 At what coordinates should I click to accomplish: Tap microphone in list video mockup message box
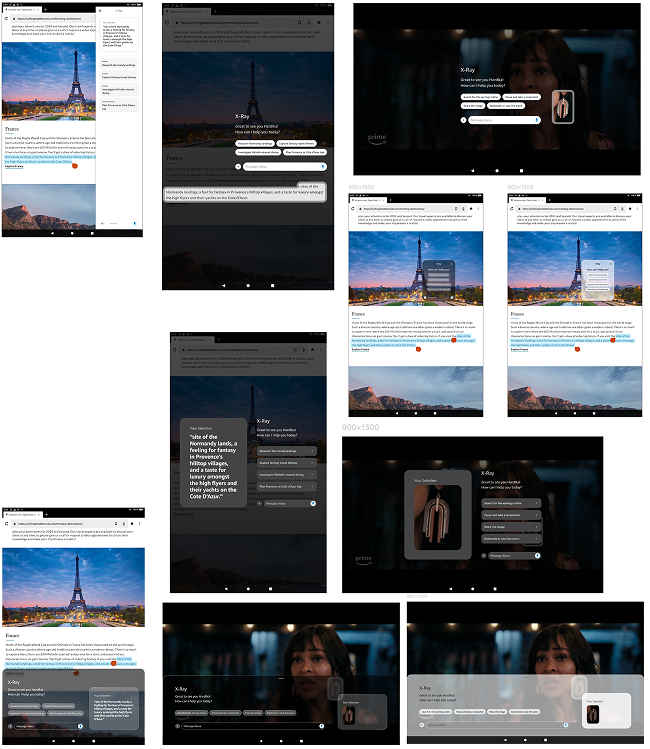click(537, 556)
